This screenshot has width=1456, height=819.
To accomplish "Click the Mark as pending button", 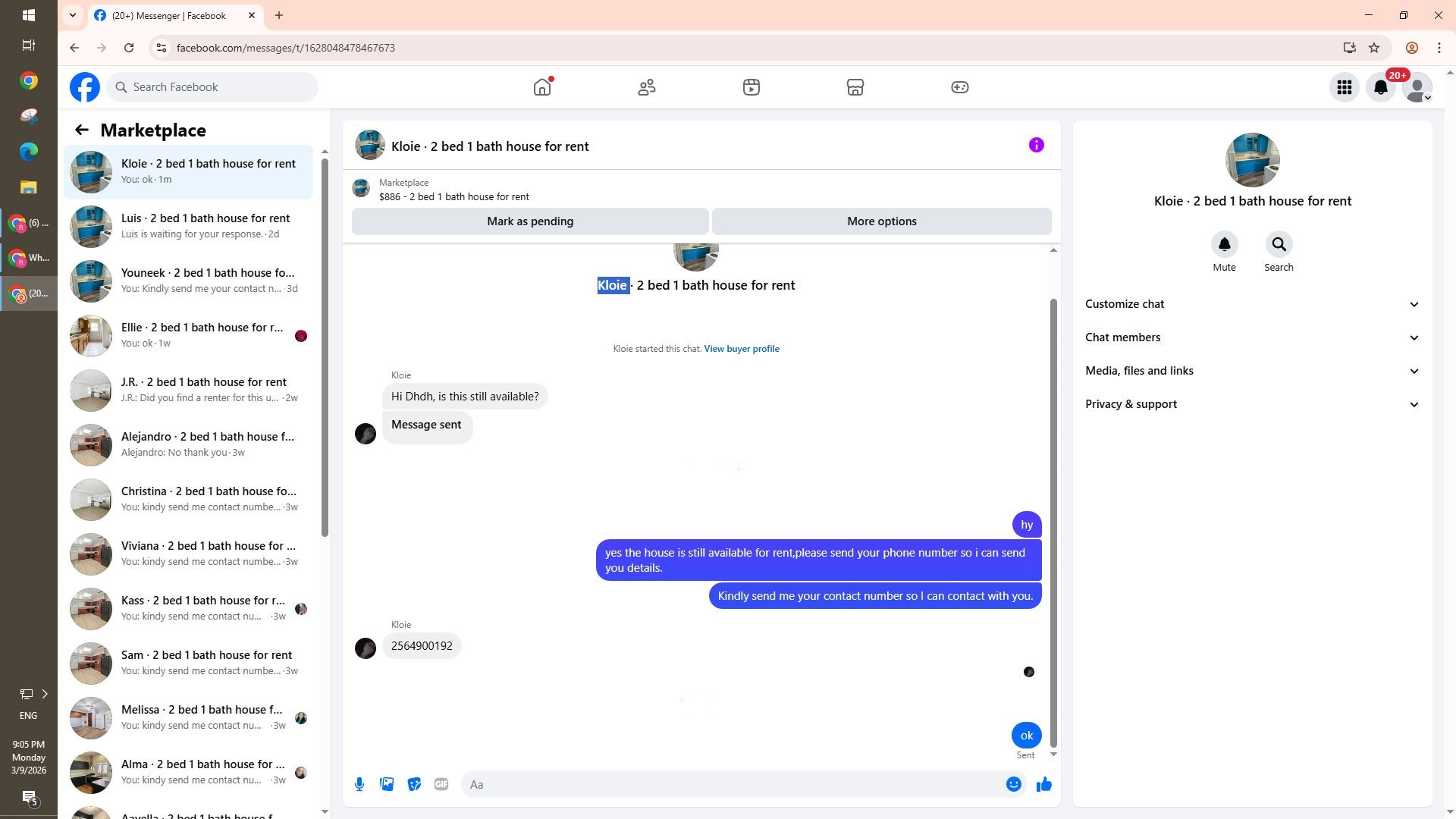I will [x=530, y=221].
